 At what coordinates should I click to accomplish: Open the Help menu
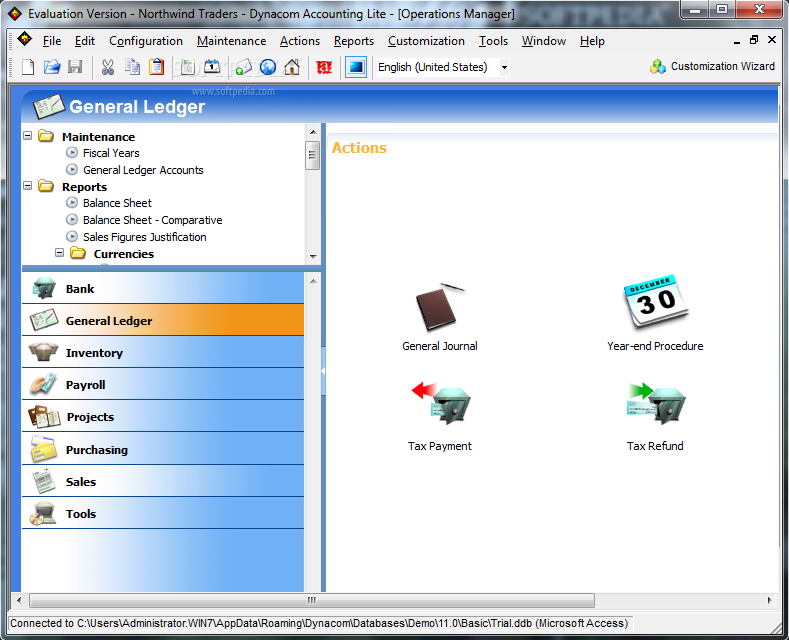point(592,41)
